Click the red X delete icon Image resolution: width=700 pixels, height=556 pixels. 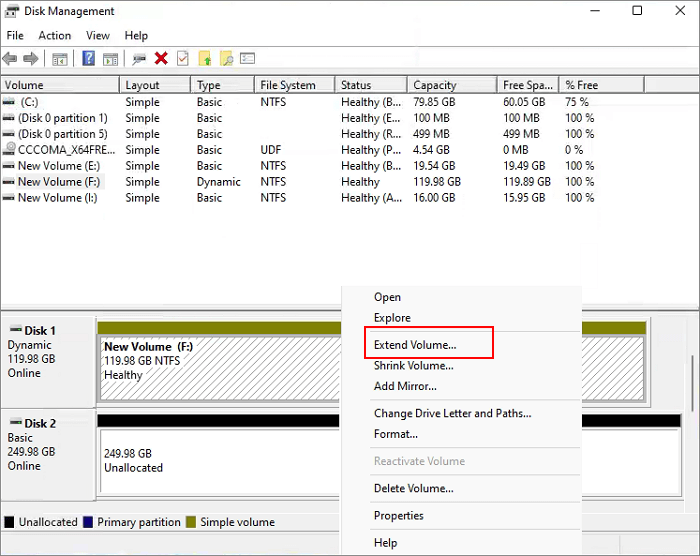(x=161, y=59)
